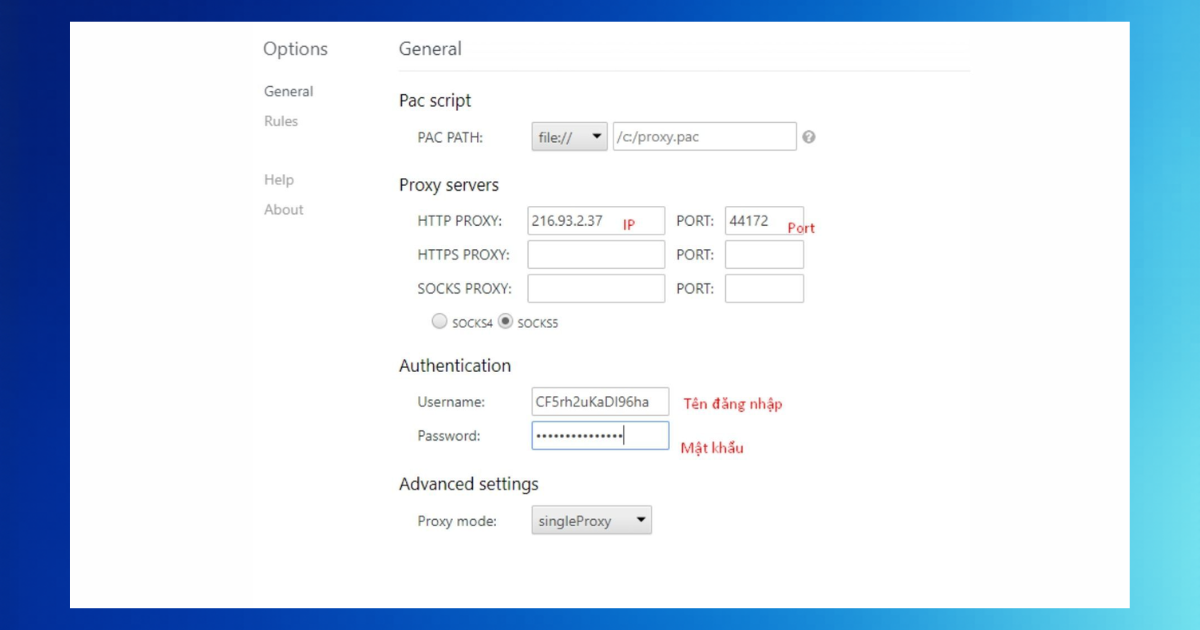Screen dimensions: 1200x630
Task: Click the Password label text
Action: point(449,436)
